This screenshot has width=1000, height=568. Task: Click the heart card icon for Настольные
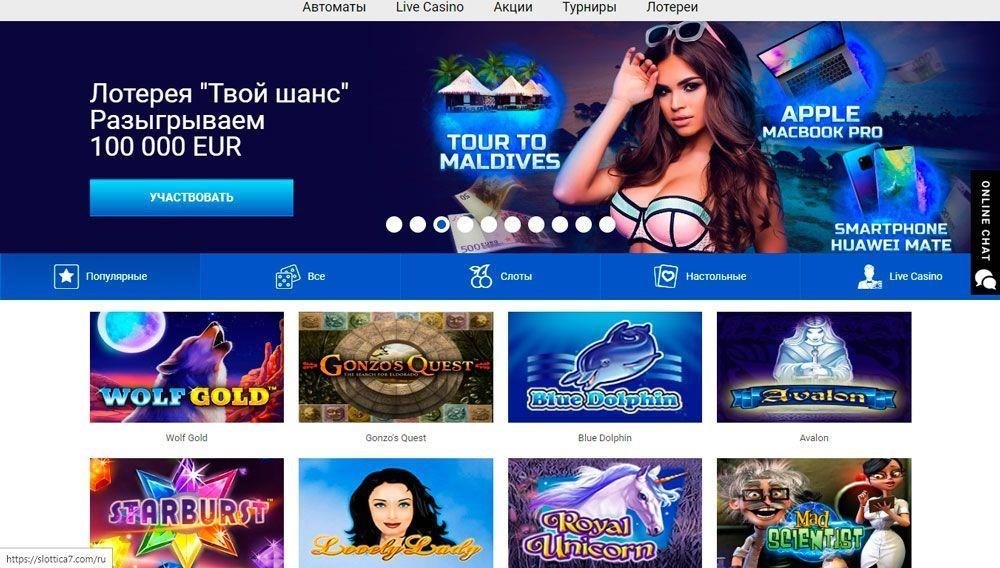[666, 277]
